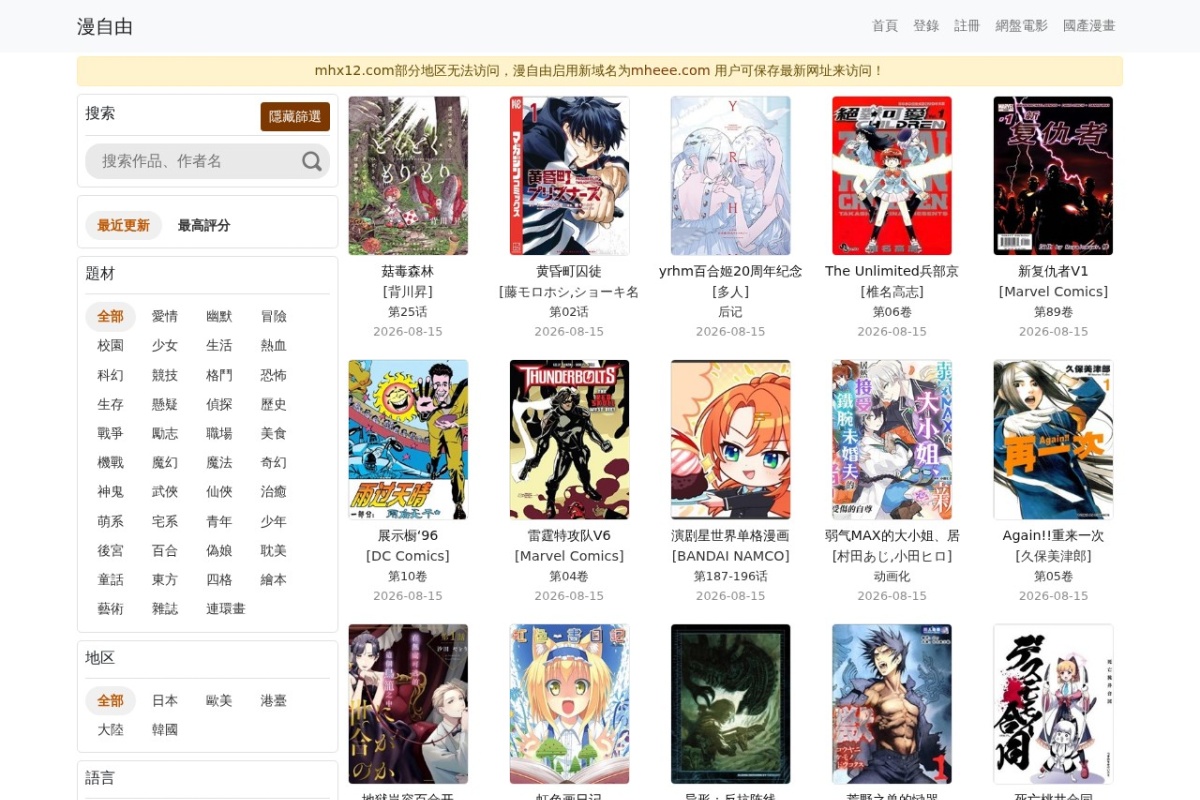Select the 連環畫 genre filter

pos(226,609)
